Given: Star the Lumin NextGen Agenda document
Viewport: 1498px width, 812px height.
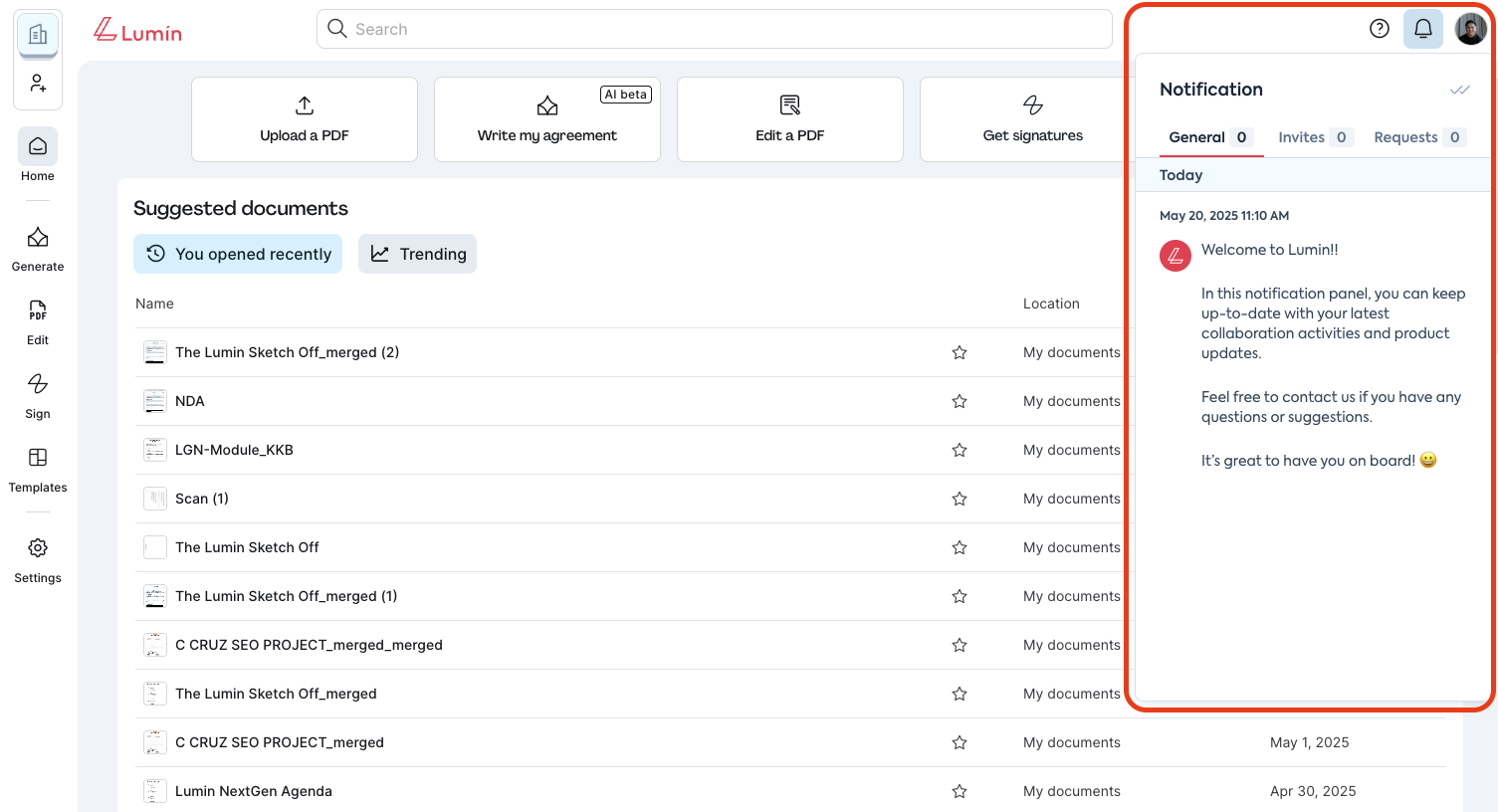Looking at the screenshot, I should click(x=960, y=791).
